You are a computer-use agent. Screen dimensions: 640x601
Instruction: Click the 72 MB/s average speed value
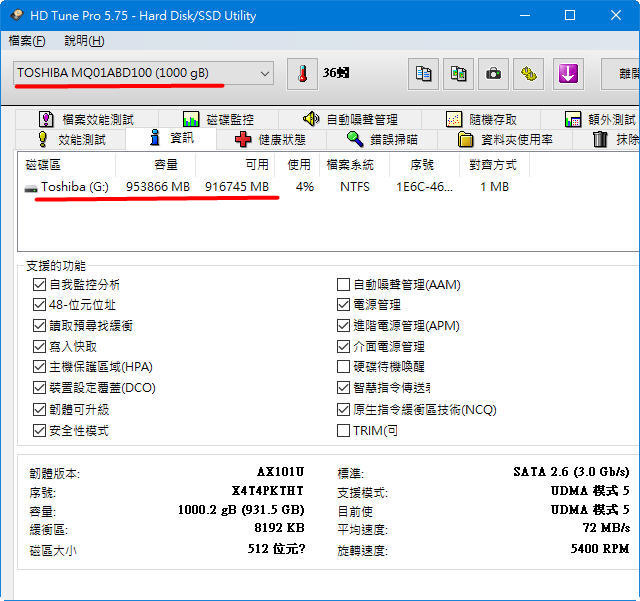606,528
